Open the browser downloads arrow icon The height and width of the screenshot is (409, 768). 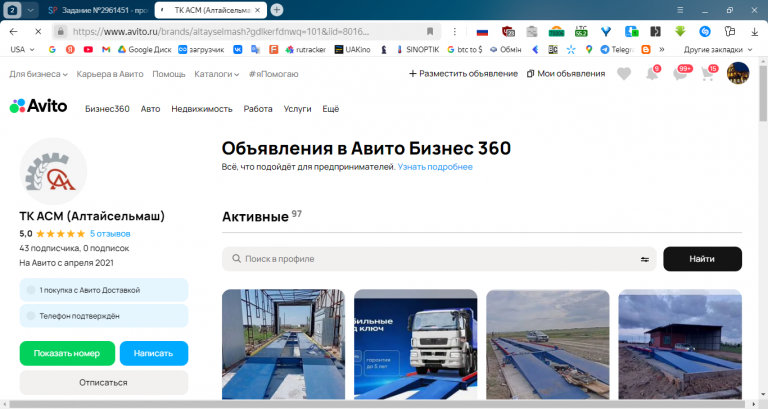[x=754, y=32]
